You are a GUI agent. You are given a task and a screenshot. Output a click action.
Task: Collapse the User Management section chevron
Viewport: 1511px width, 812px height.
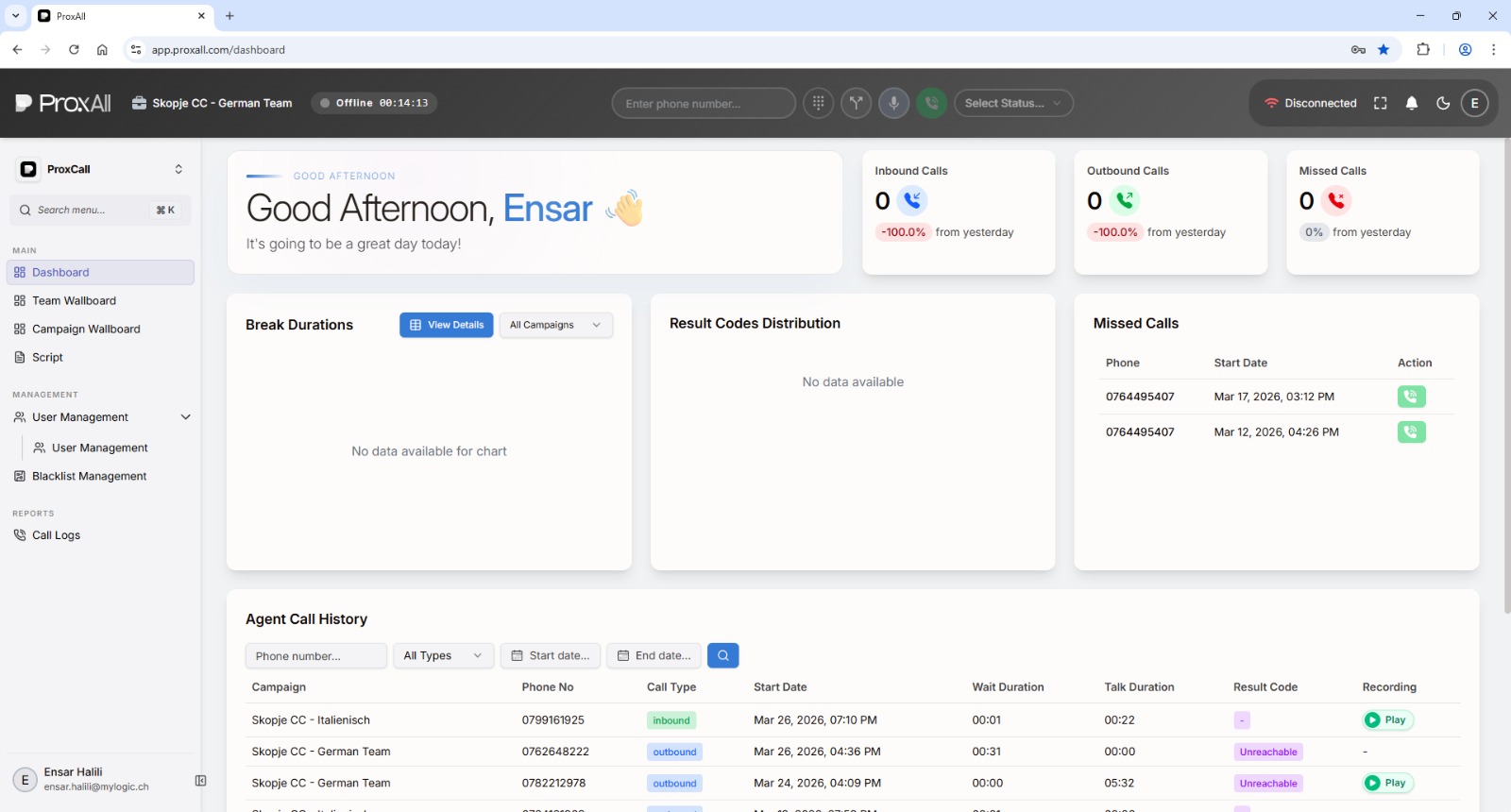click(185, 416)
